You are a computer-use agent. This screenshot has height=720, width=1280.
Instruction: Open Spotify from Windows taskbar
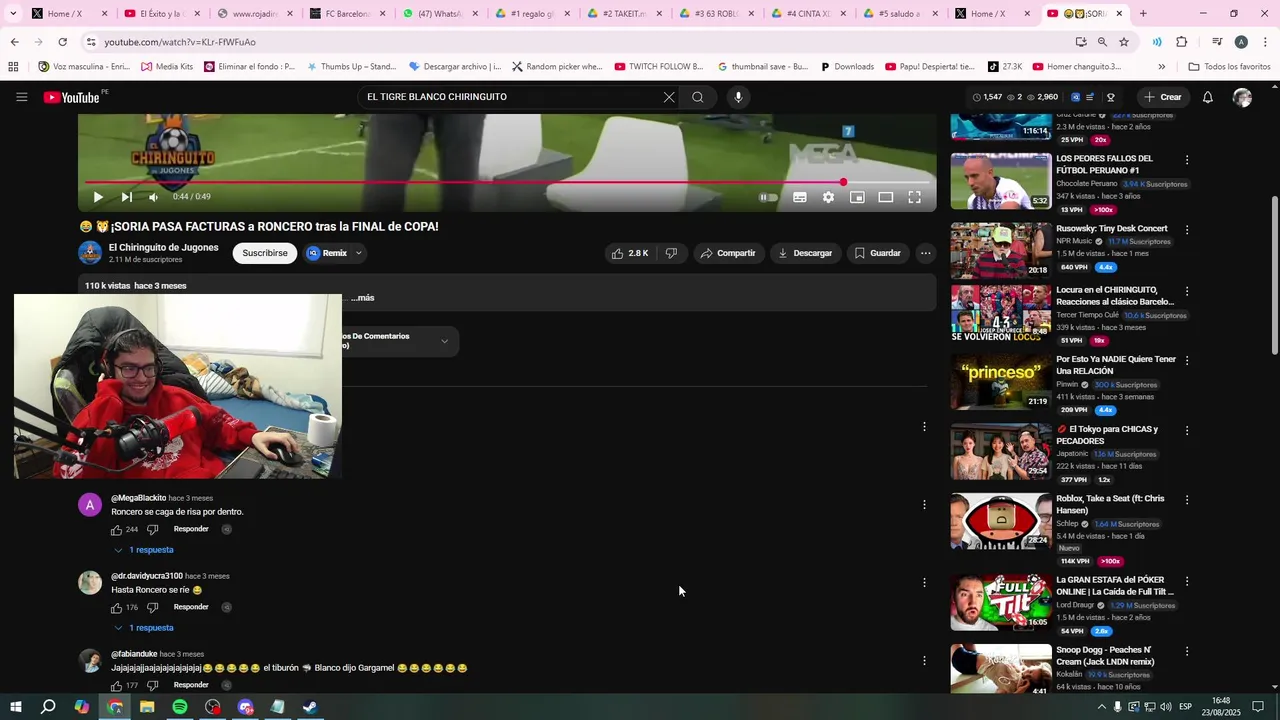pos(180,707)
